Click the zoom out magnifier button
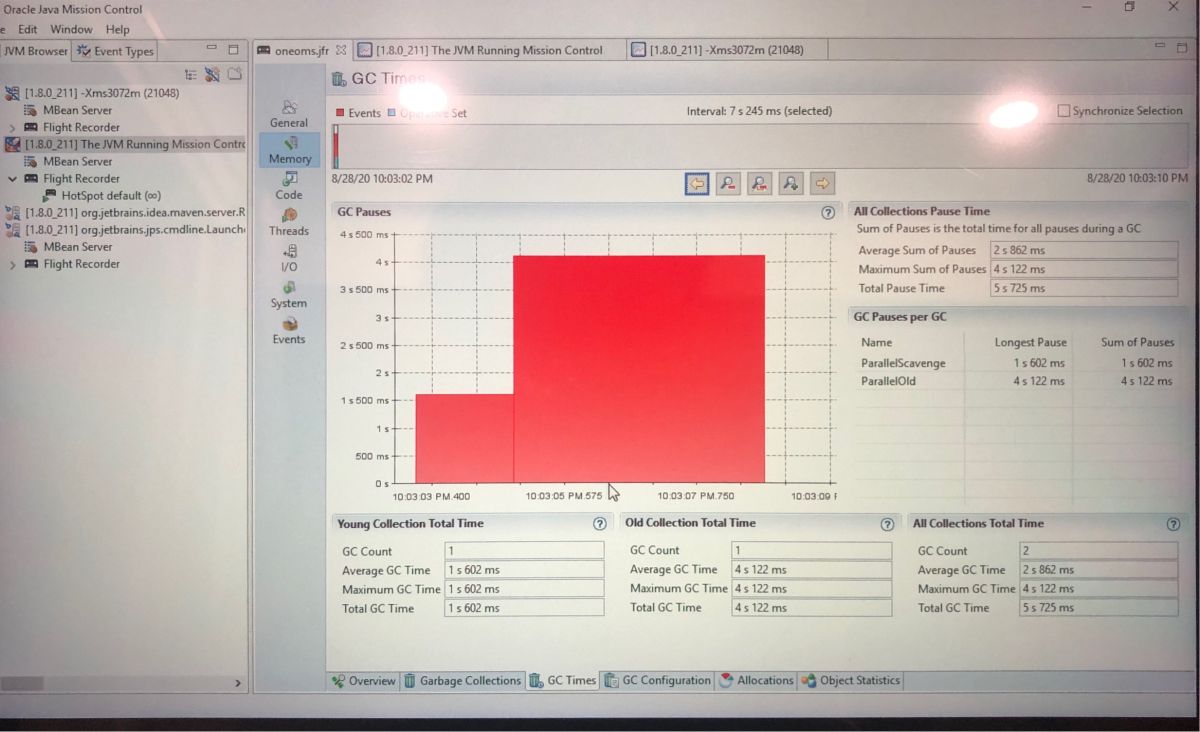1200x732 pixels. [728, 183]
